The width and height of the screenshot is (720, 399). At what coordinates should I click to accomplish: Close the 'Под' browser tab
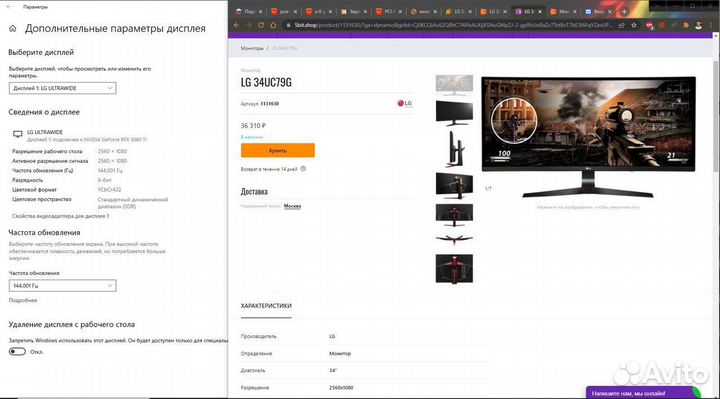click(260, 11)
